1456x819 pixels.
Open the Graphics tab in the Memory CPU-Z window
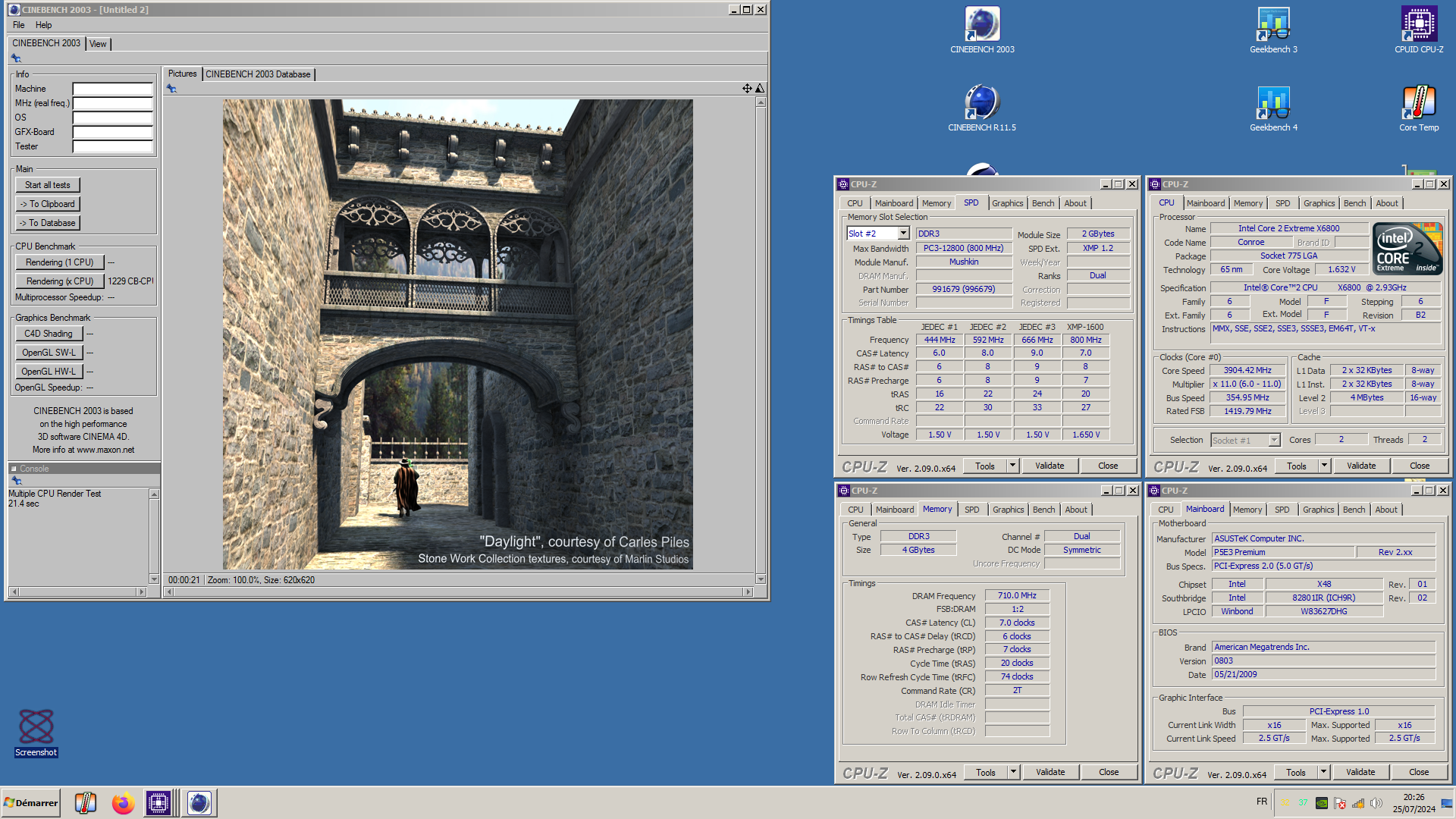(1008, 510)
